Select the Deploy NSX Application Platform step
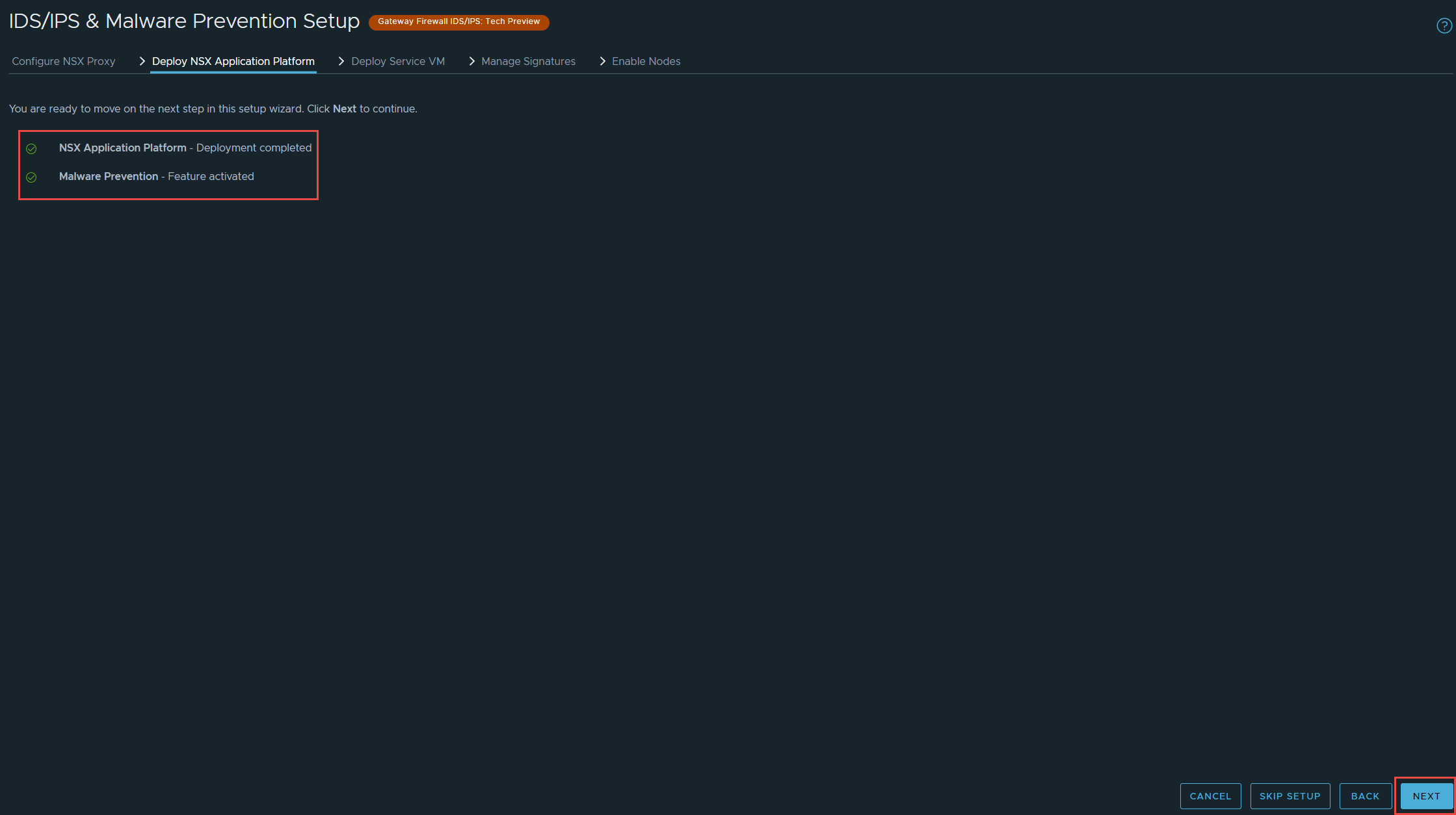Viewport: 1456px width, 815px height. (233, 61)
